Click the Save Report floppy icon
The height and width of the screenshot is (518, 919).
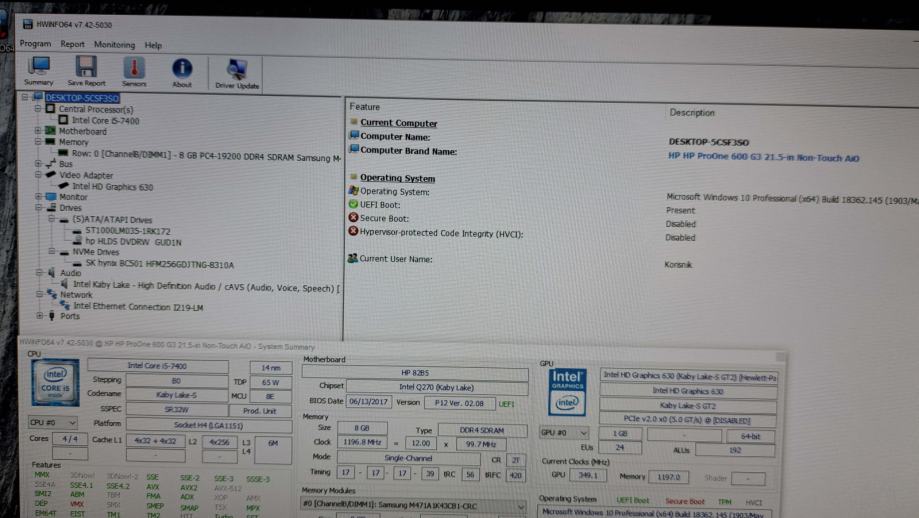86,72
